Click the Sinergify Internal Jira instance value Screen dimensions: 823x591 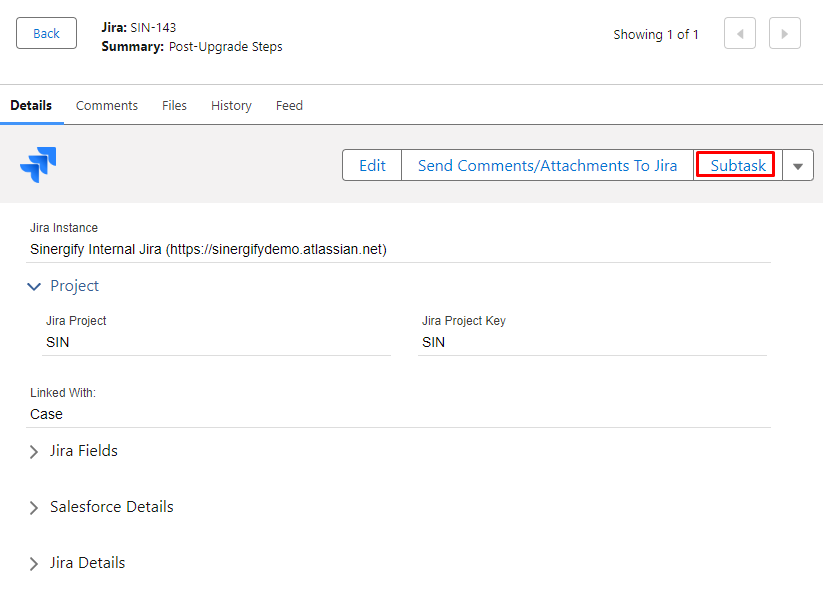tap(208, 249)
